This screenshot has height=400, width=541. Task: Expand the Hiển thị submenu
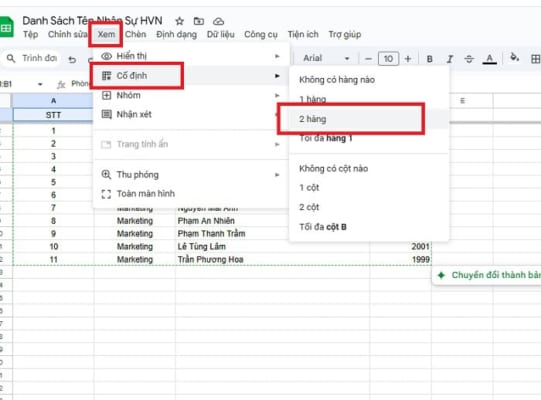click(x=190, y=56)
